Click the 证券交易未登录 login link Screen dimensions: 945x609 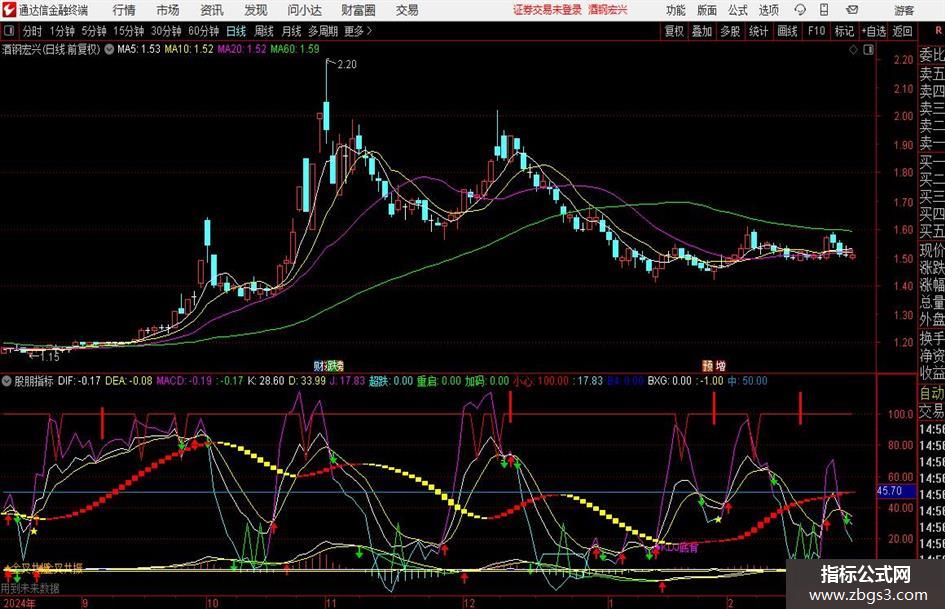(547, 10)
